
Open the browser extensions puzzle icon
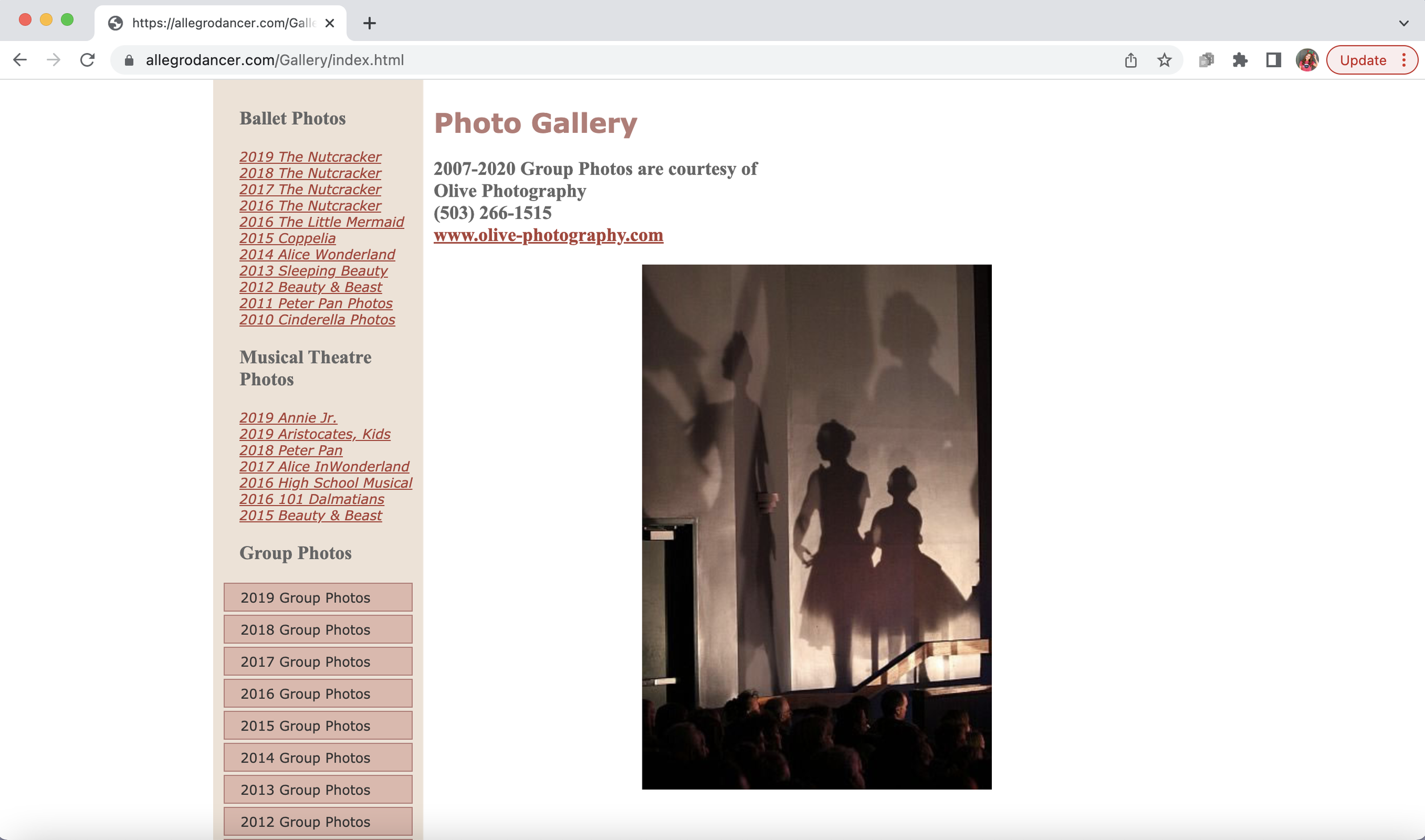pyautogui.click(x=1240, y=60)
